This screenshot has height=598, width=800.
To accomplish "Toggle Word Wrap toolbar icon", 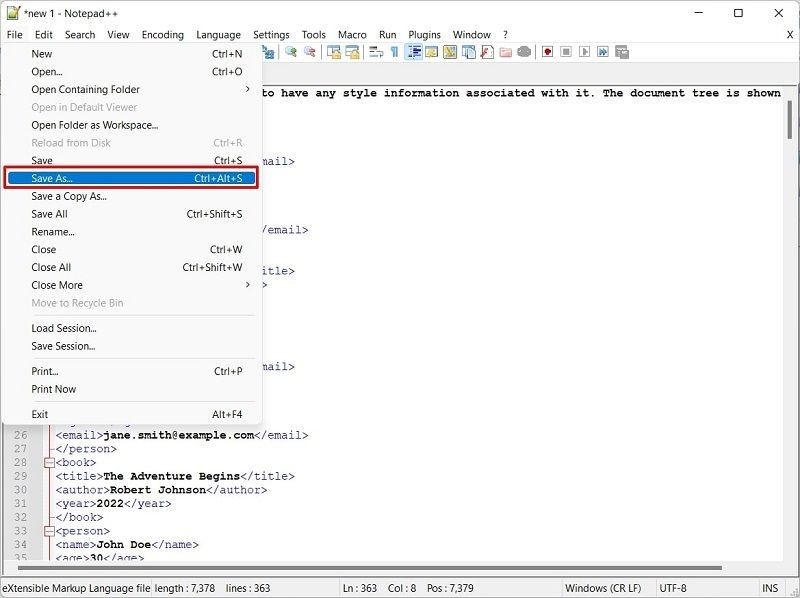I will 376,52.
